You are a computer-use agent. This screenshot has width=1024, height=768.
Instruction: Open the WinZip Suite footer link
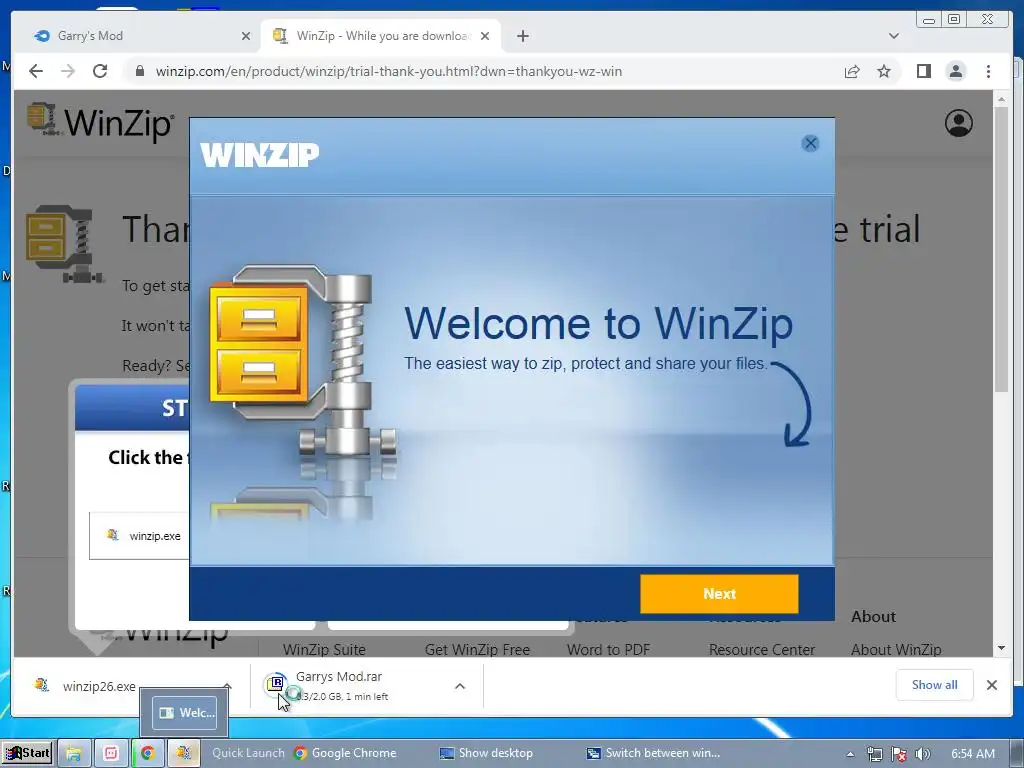click(324, 649)
